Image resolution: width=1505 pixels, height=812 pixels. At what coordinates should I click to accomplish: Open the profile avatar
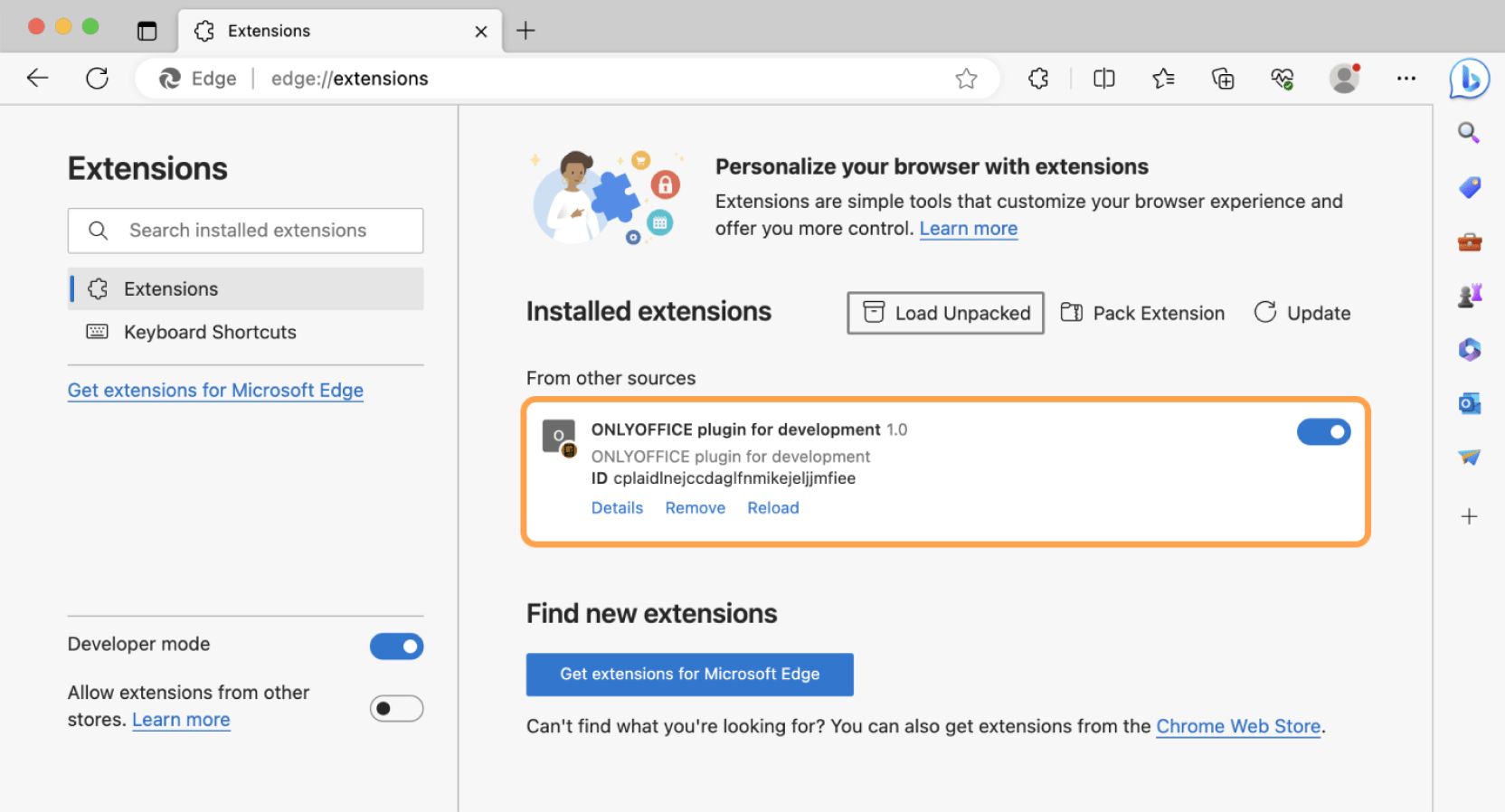(x=1345, y=79)
